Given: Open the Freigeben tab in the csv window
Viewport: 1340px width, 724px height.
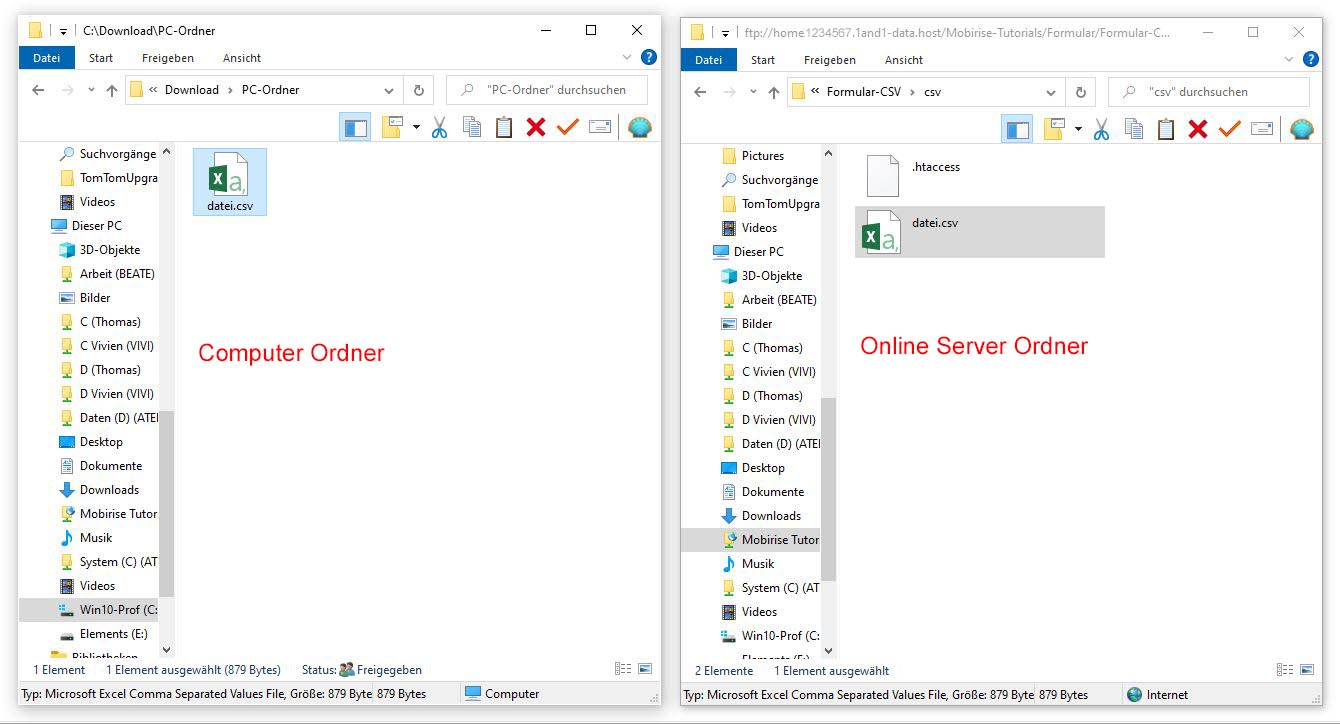Looking at the screenshot, I should coord(829,60).
